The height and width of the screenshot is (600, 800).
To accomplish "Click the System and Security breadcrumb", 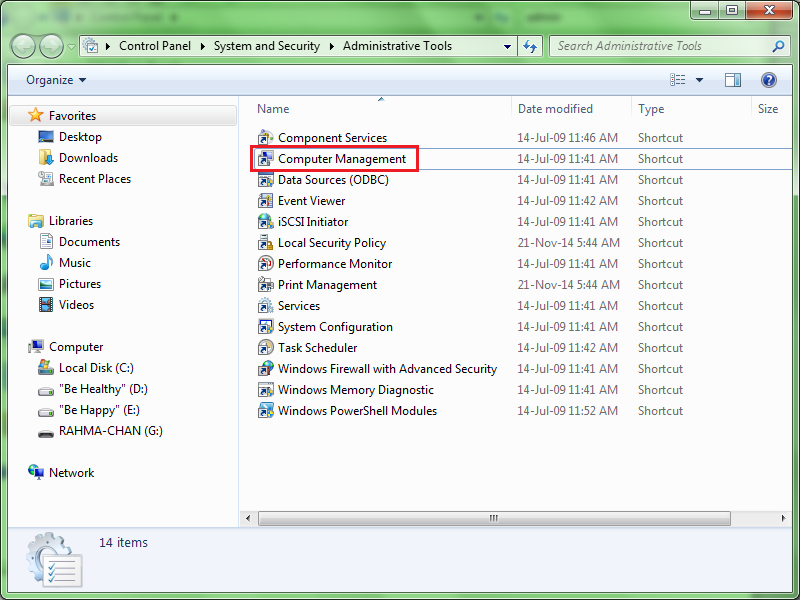I will point(267,46).
